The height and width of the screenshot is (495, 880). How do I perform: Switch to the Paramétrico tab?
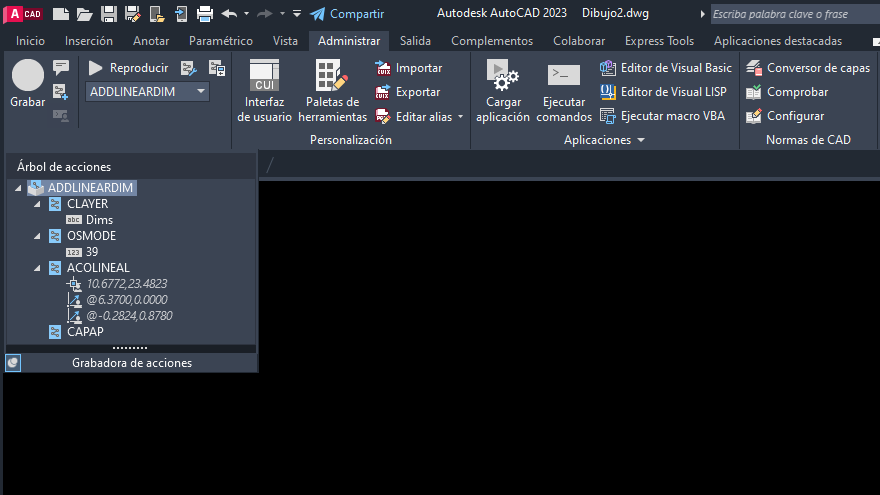pyautogui.click(x=221, y=41)
